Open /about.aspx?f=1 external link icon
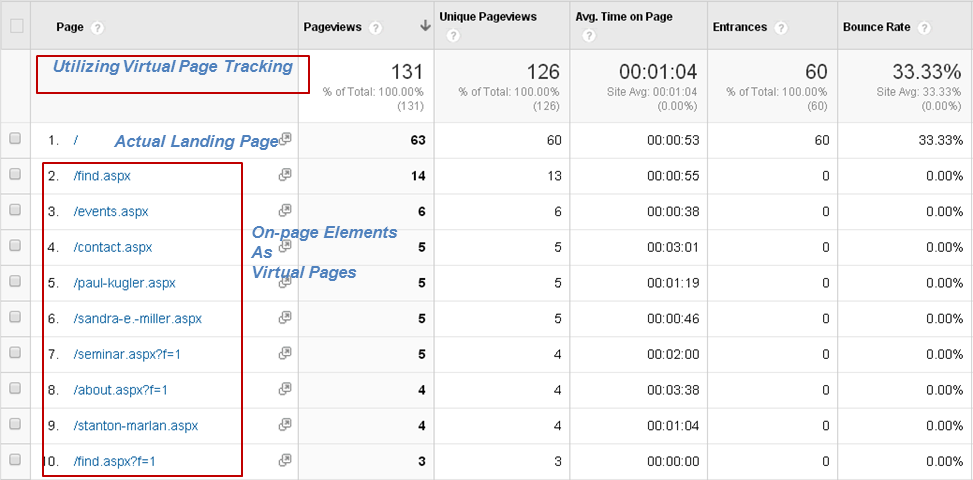 [x=285, y=389]
